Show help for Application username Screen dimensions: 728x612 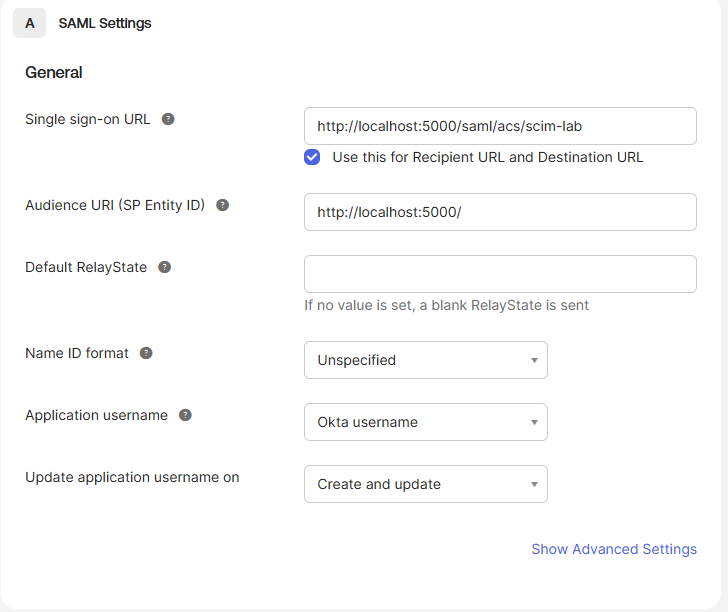[185, 415]
